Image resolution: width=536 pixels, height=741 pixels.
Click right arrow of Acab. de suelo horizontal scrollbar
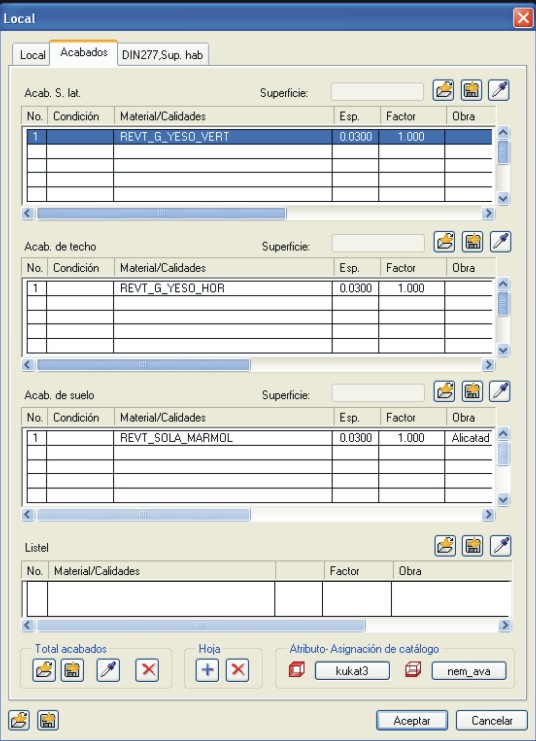(x=488, y=514)
